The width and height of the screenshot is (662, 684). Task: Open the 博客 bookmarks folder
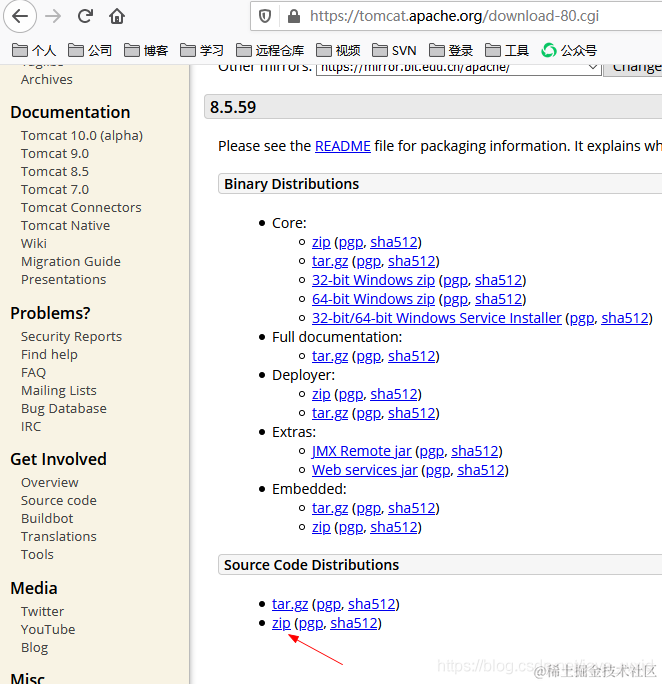click(146, 51)
